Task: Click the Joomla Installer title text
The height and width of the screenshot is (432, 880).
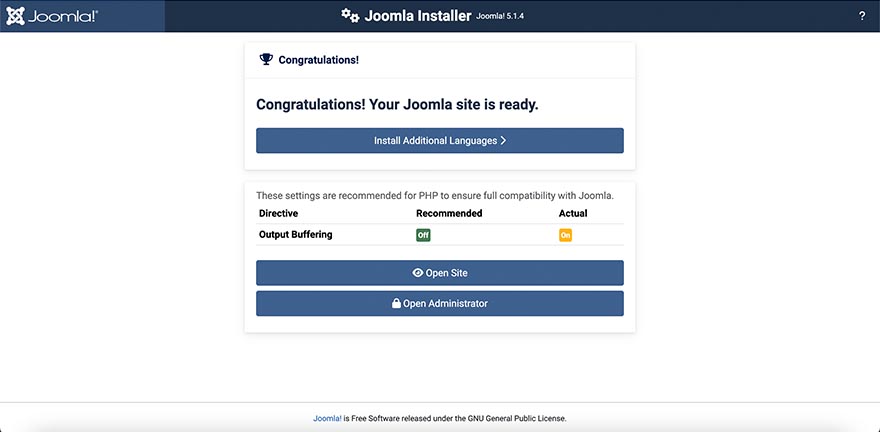Action: coord(418,16)
